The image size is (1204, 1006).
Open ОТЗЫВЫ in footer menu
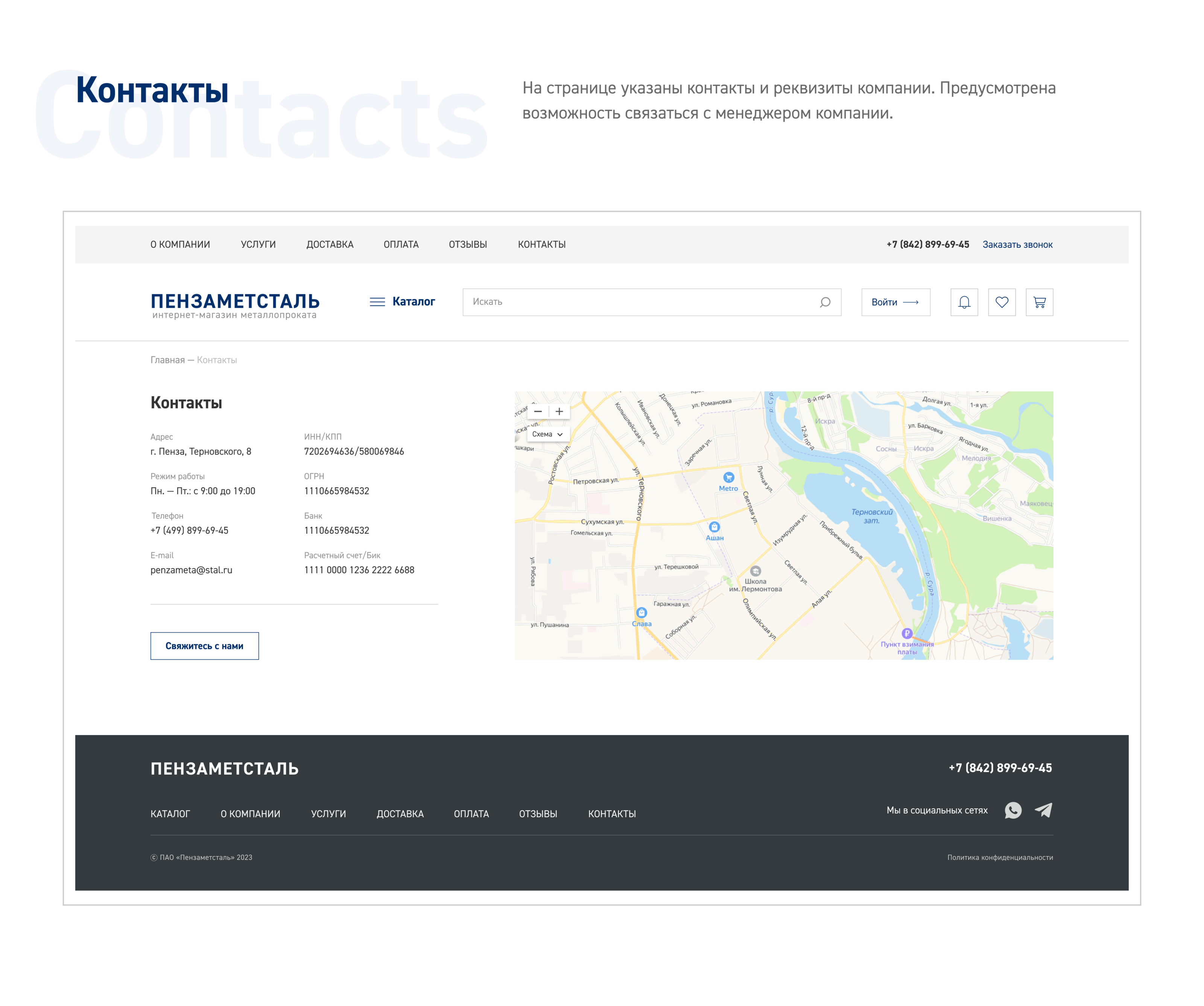tap(538, 814)
